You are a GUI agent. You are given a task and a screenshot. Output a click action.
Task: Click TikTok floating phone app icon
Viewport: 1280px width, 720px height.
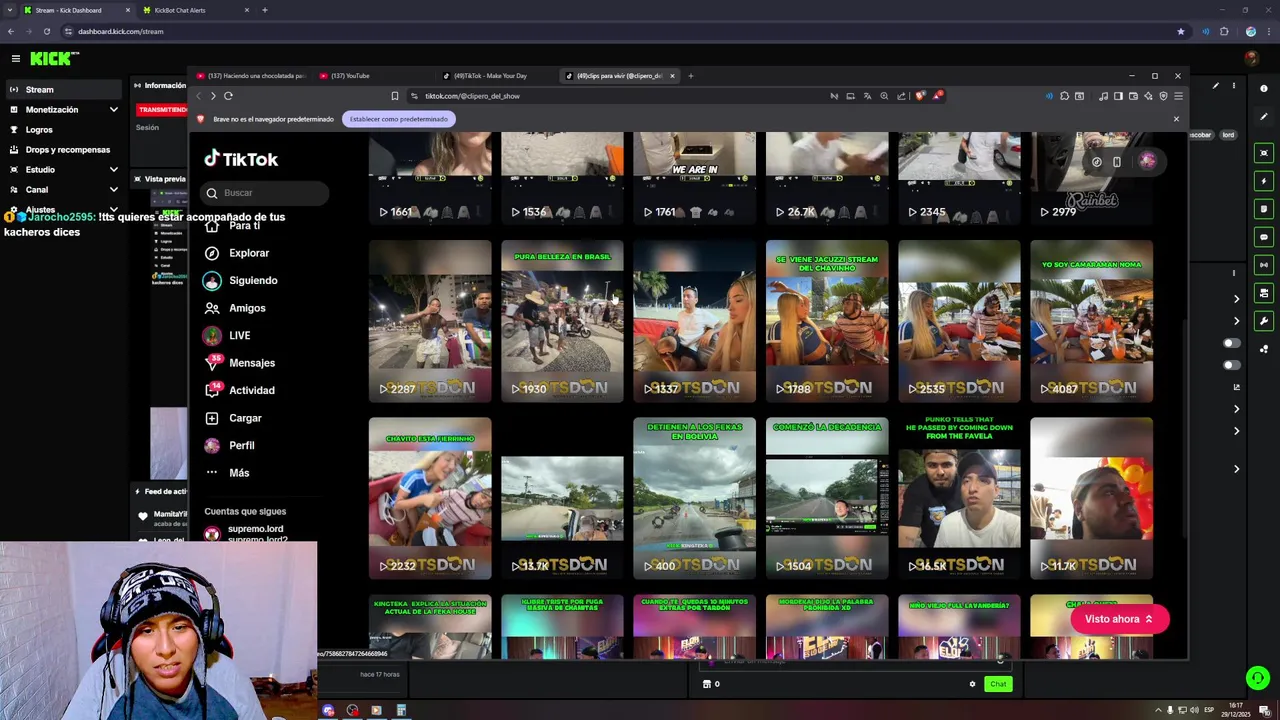pos(1117,162)
